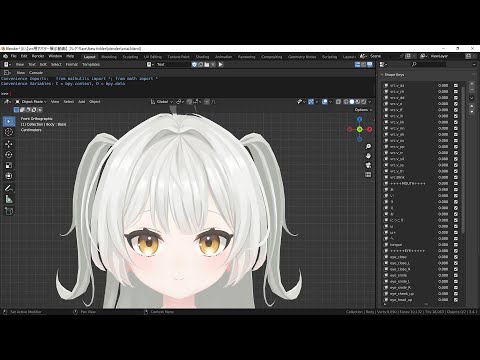The height and width of the screenshot is (360, 480).
Task: Open a text file via folder icon
Action: click(207, 64)
